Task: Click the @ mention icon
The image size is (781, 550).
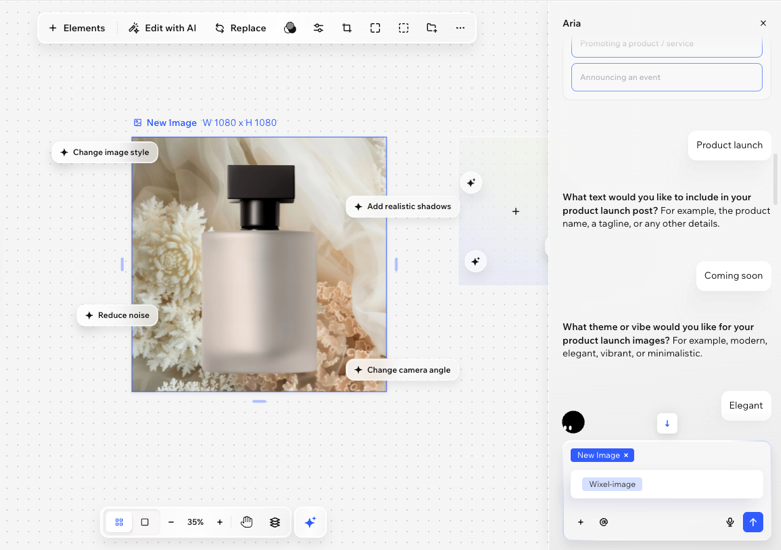Action: point(604,522)
